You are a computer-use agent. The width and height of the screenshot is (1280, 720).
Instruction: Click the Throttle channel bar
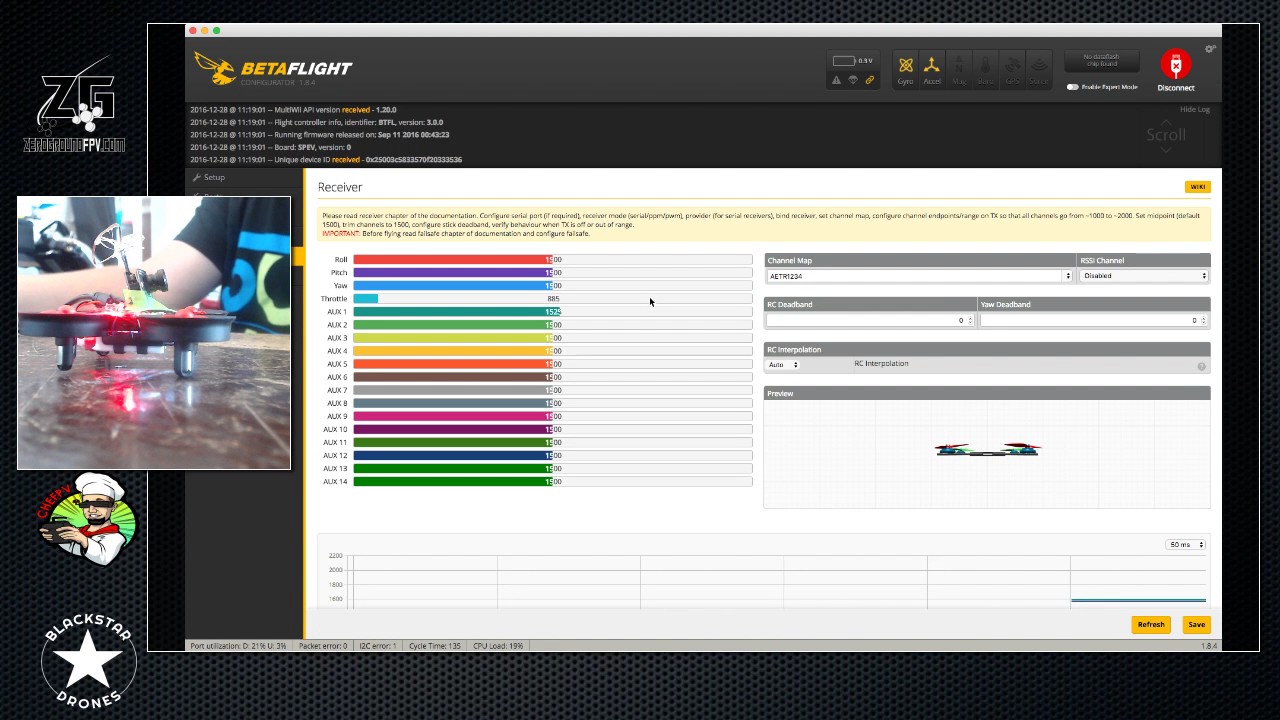552,299
